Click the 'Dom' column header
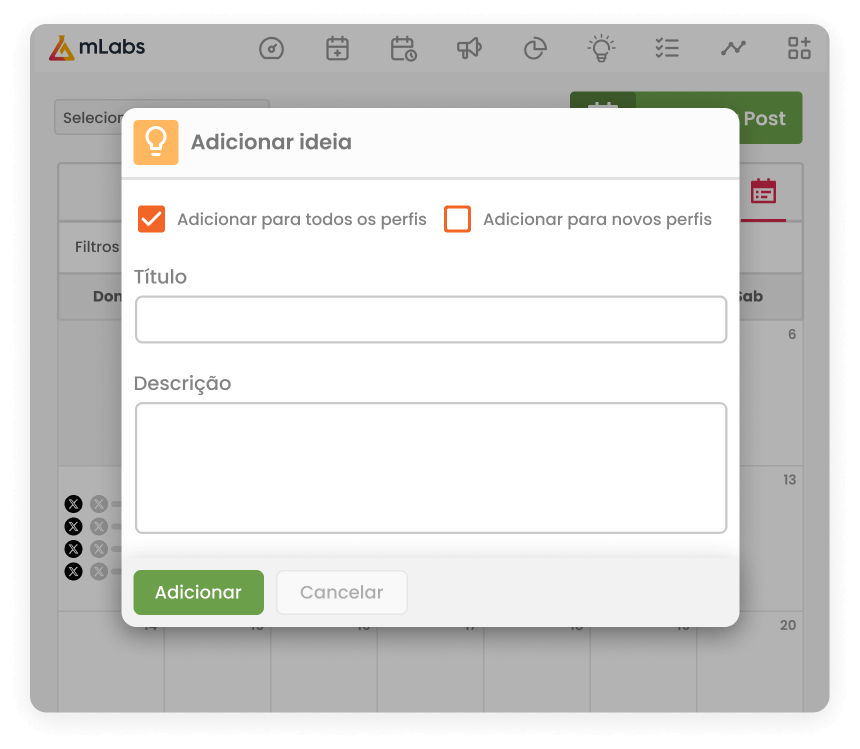Image resolution: width=860 pixels, height=749 pixels. tap(107, 296)
